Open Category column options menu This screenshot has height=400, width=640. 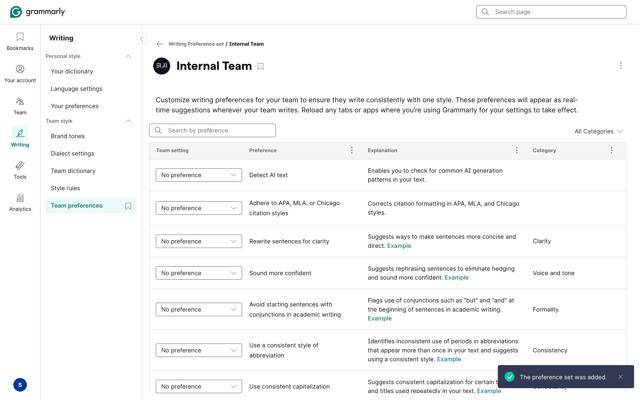pyautogui.click(x=611, y=150)
